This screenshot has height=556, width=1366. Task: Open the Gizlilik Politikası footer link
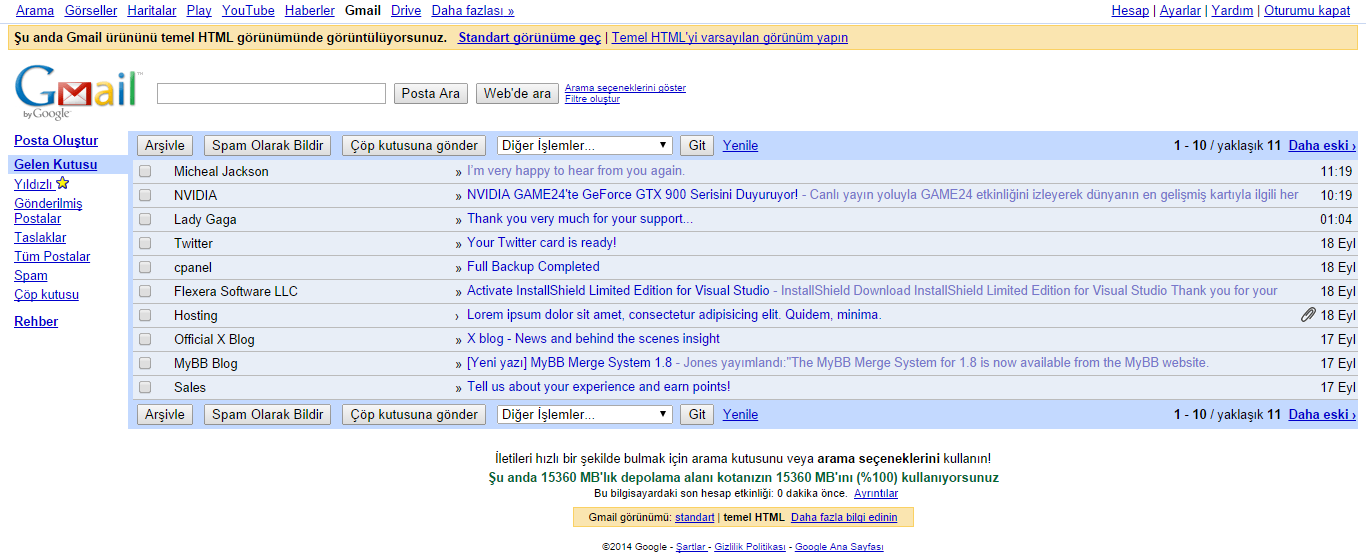click(x=750, y=547)
